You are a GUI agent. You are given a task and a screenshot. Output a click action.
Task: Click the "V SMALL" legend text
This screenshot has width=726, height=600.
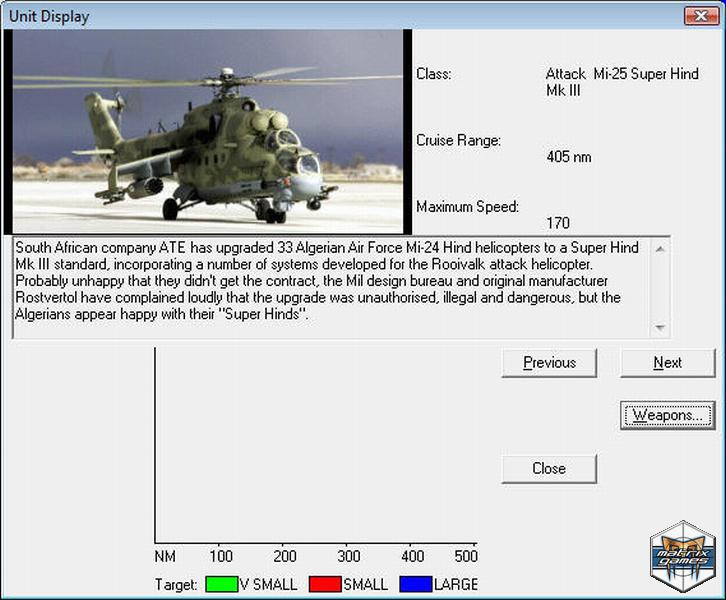269,585
